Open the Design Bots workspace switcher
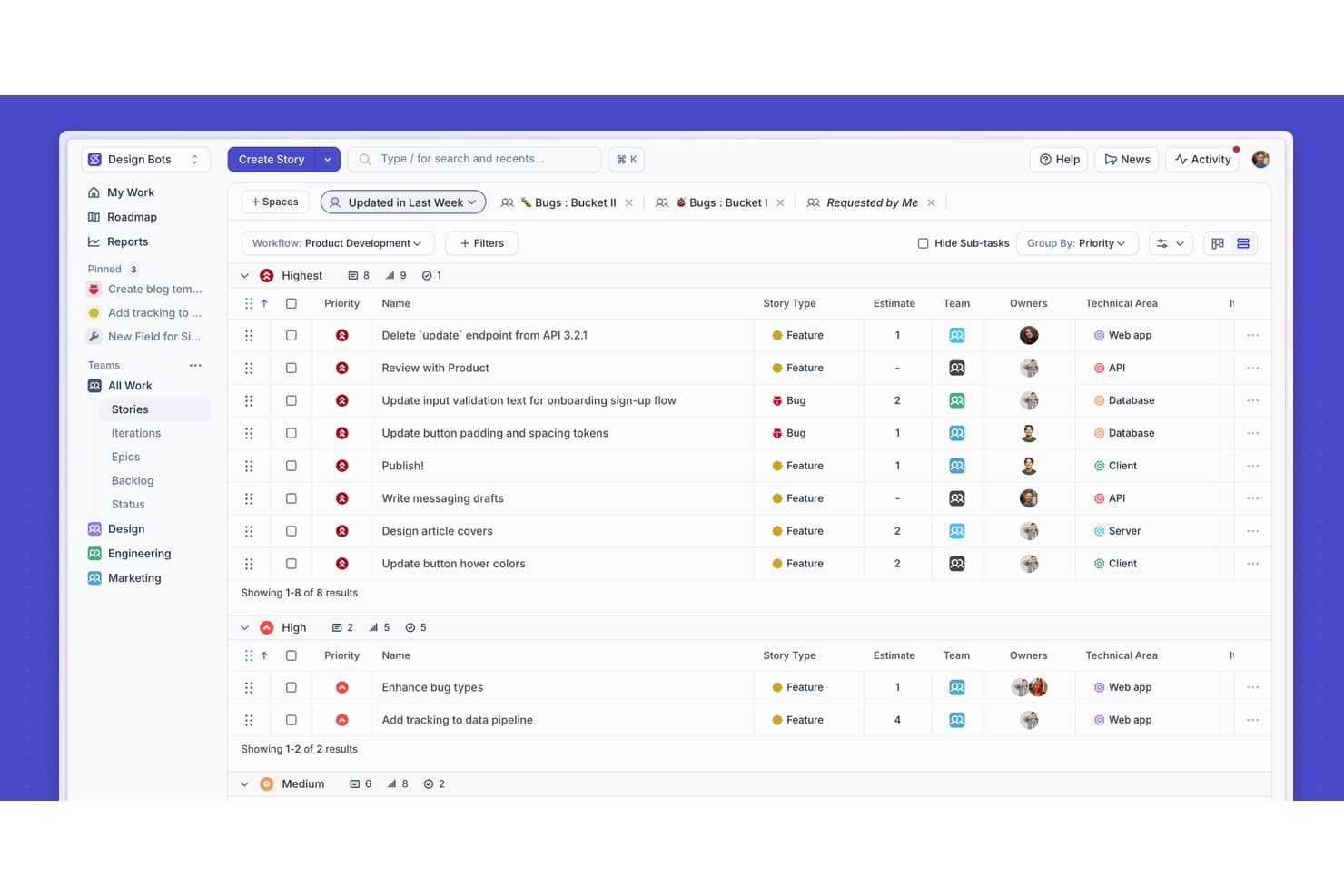The width and height of the screenshot is (1344, 896). click(x=145, y=159)
